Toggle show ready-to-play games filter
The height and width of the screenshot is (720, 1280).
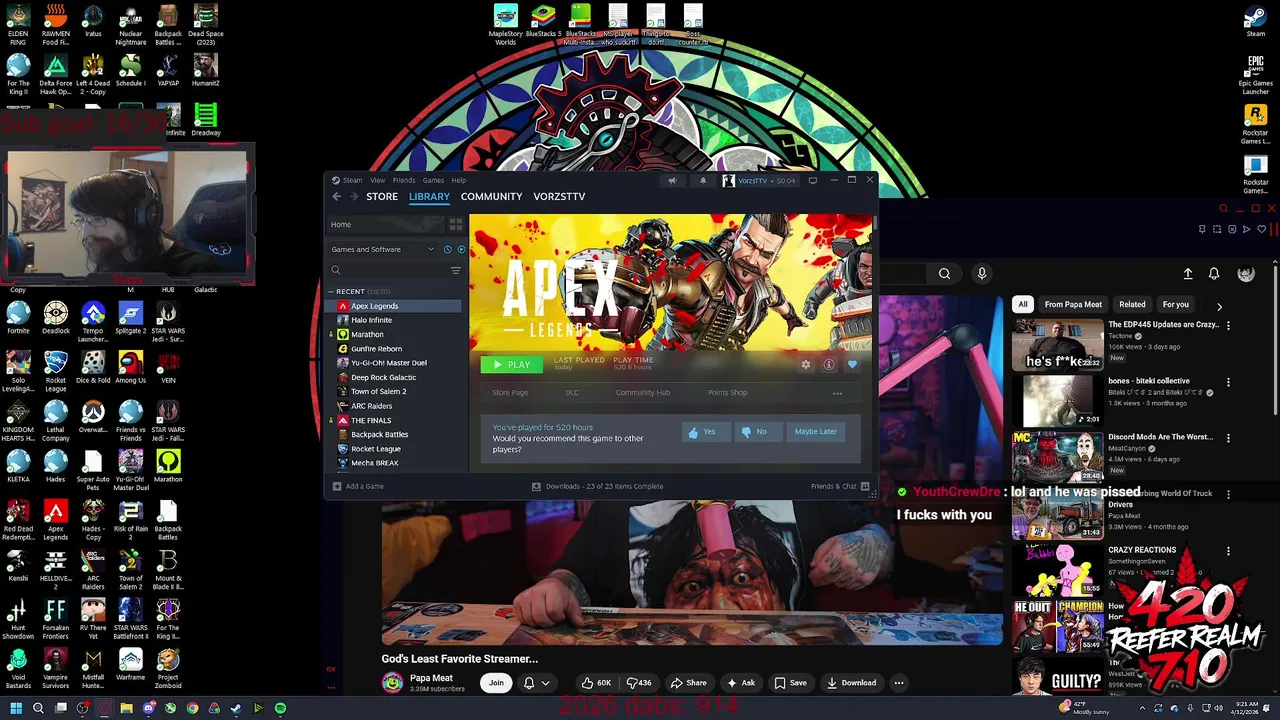pyautogui.click(x=461, y=249)
